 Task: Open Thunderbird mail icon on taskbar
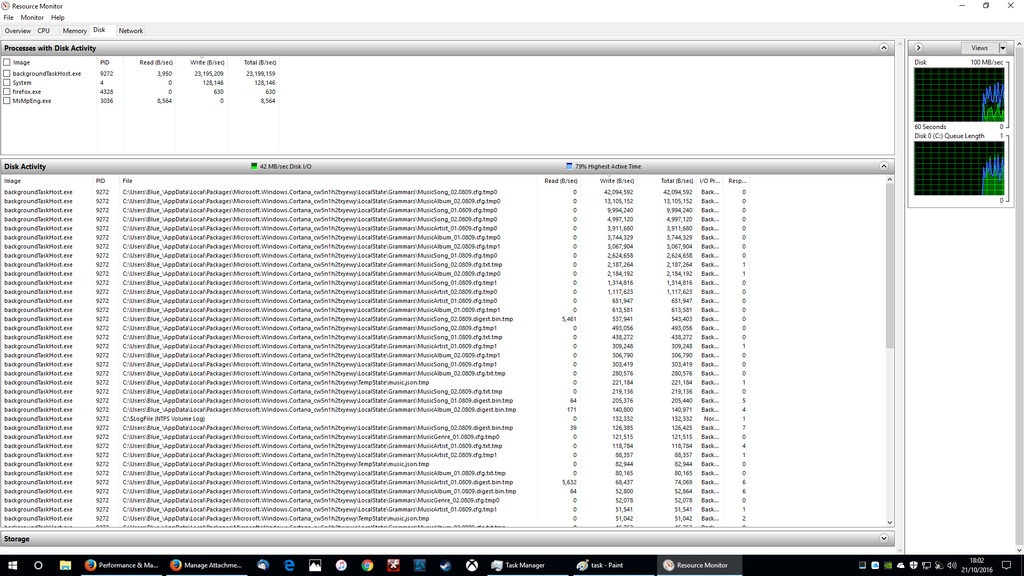tap(263, 566)
